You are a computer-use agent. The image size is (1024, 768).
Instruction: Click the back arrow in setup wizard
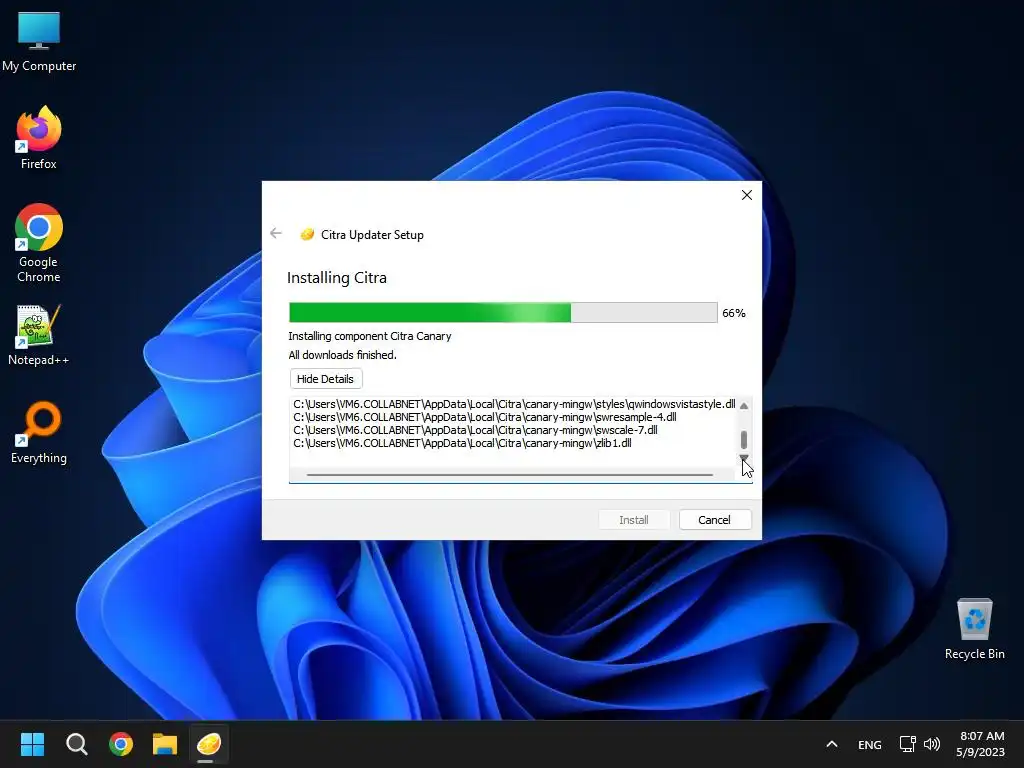[x=276, y=233]
